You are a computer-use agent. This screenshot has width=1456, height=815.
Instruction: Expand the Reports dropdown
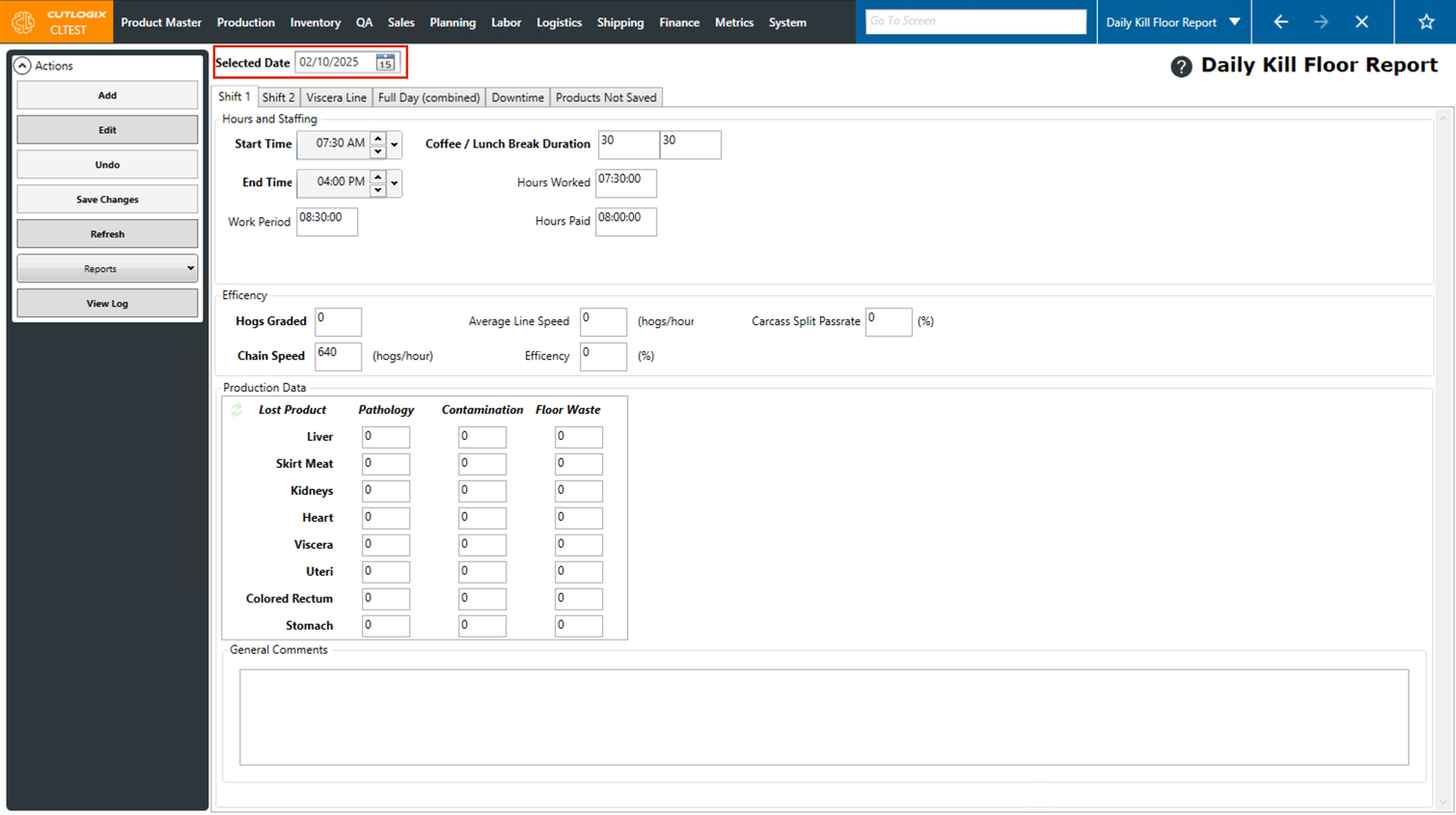(x=190, y=269)
